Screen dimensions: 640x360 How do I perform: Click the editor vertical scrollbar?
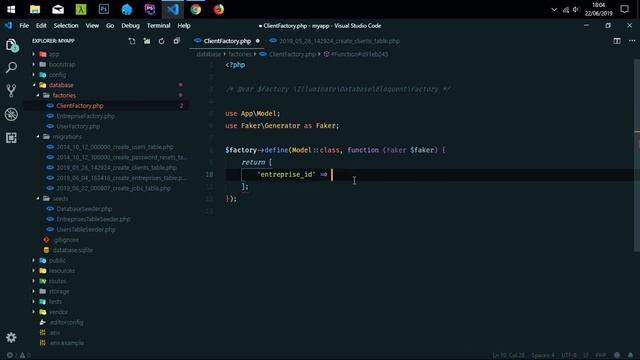point(637,155)
